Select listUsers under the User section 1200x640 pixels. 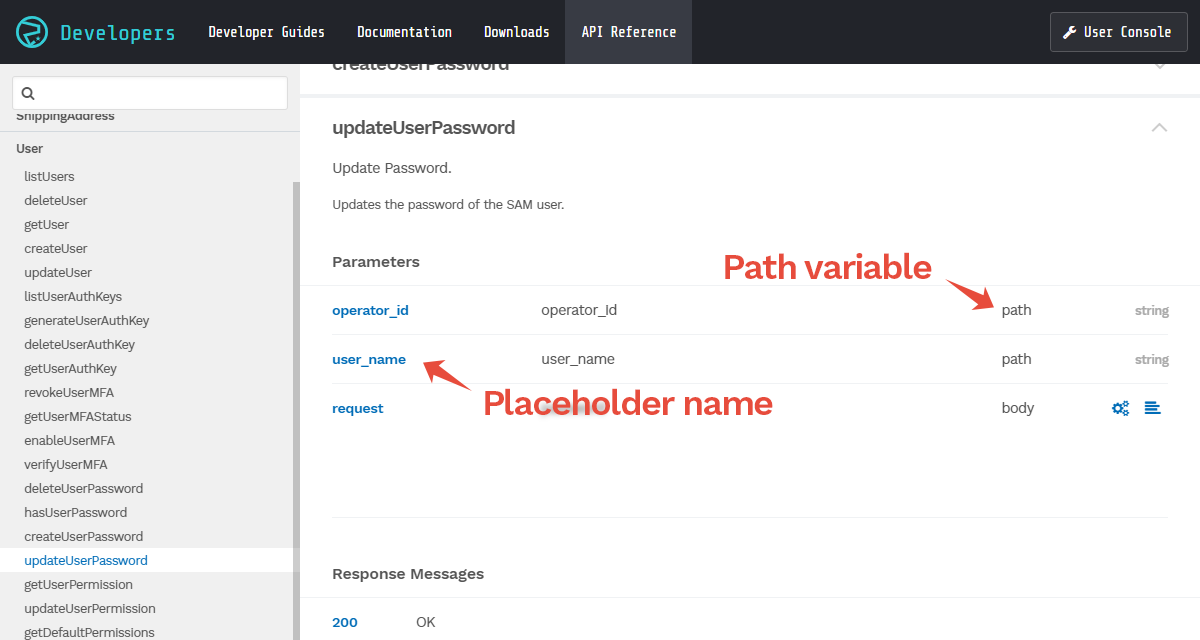pyautogui.click(x=50, y=176)
